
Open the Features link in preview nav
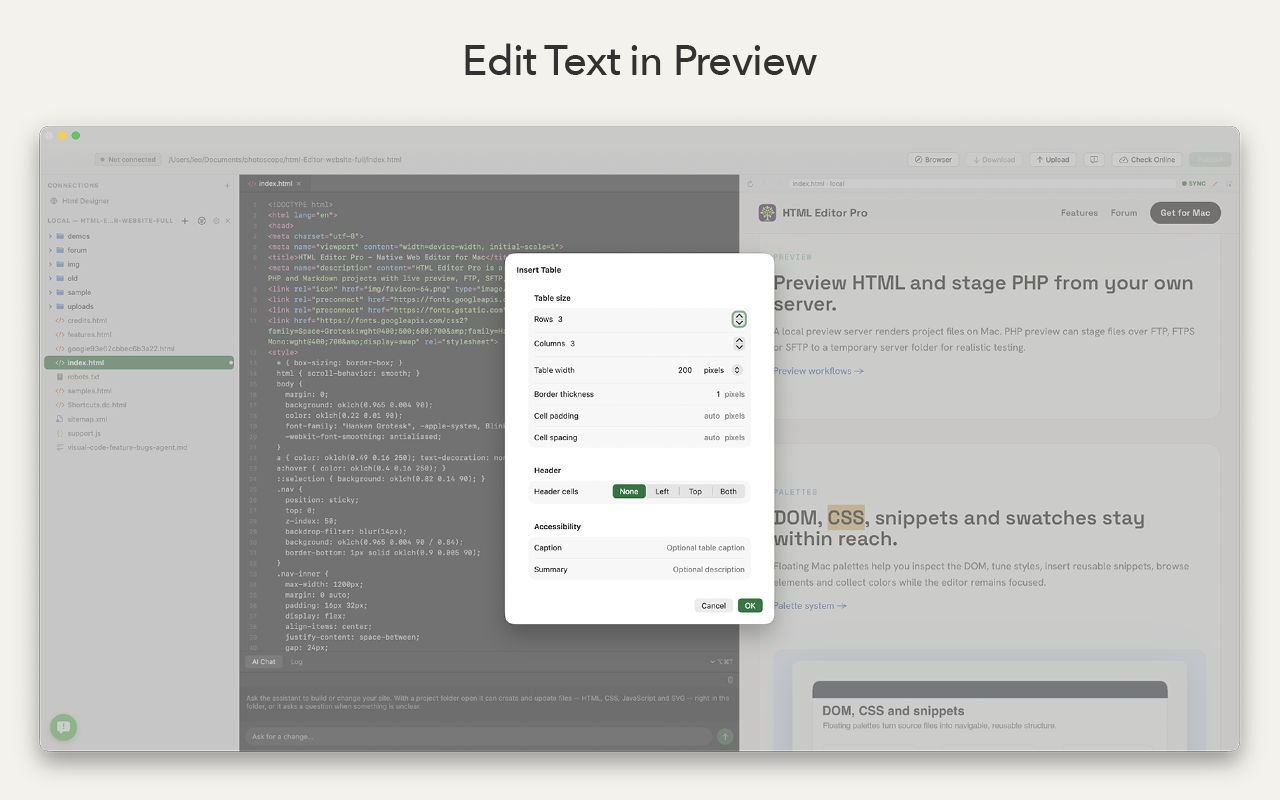coord(1079,213)
